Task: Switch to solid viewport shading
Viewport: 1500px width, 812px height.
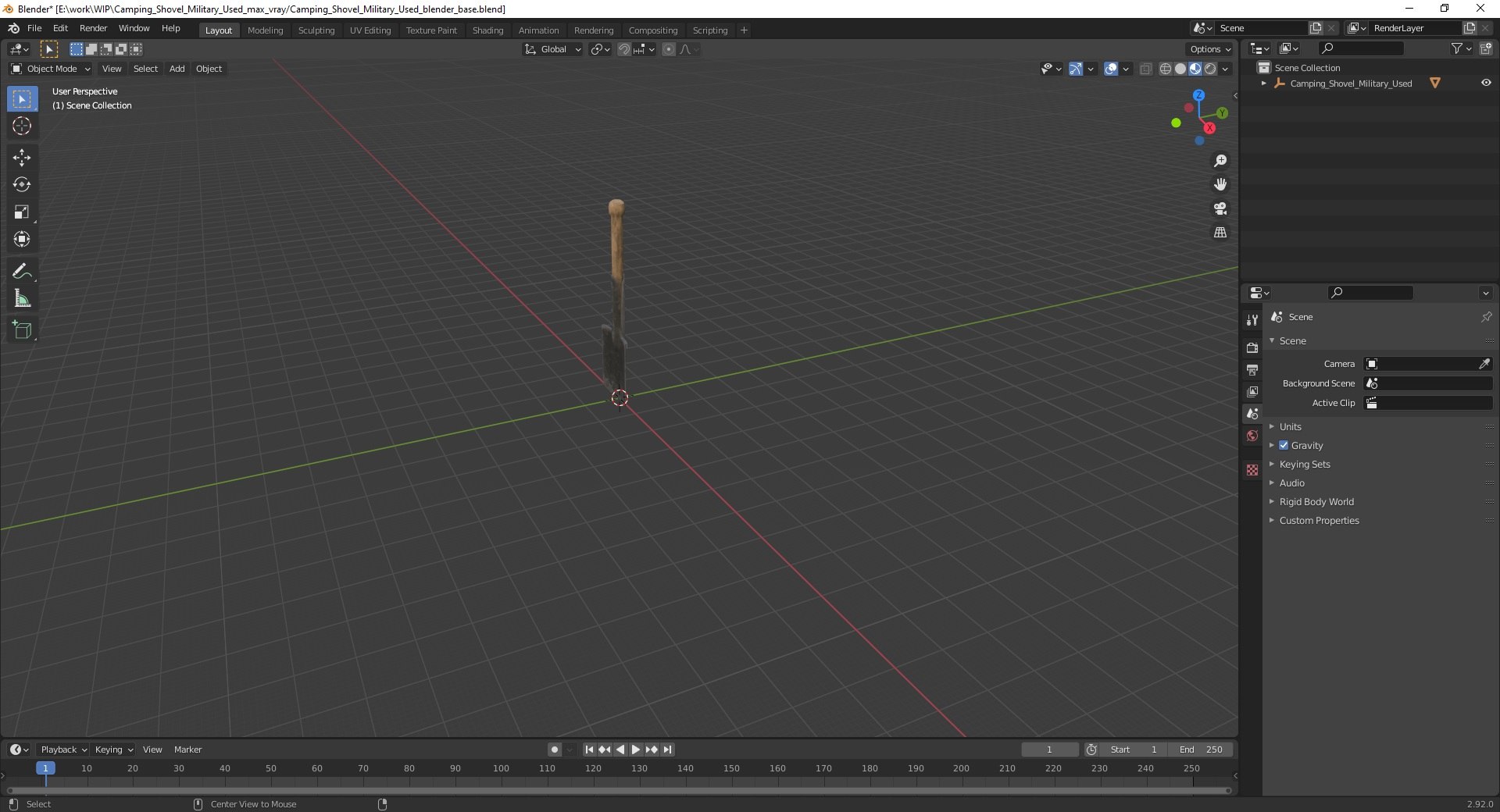Action: click(1180, 69)
